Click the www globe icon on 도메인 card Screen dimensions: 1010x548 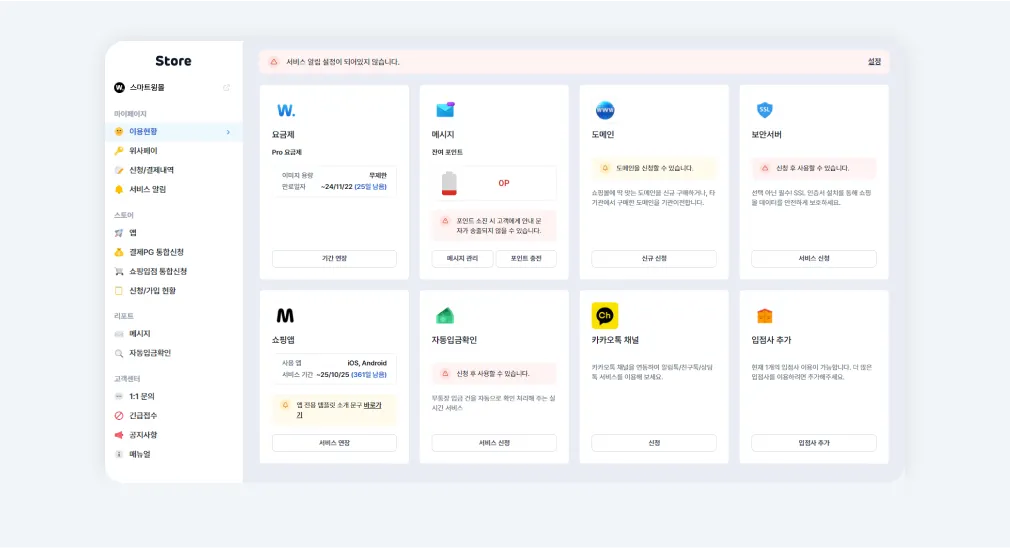[605, 110]
